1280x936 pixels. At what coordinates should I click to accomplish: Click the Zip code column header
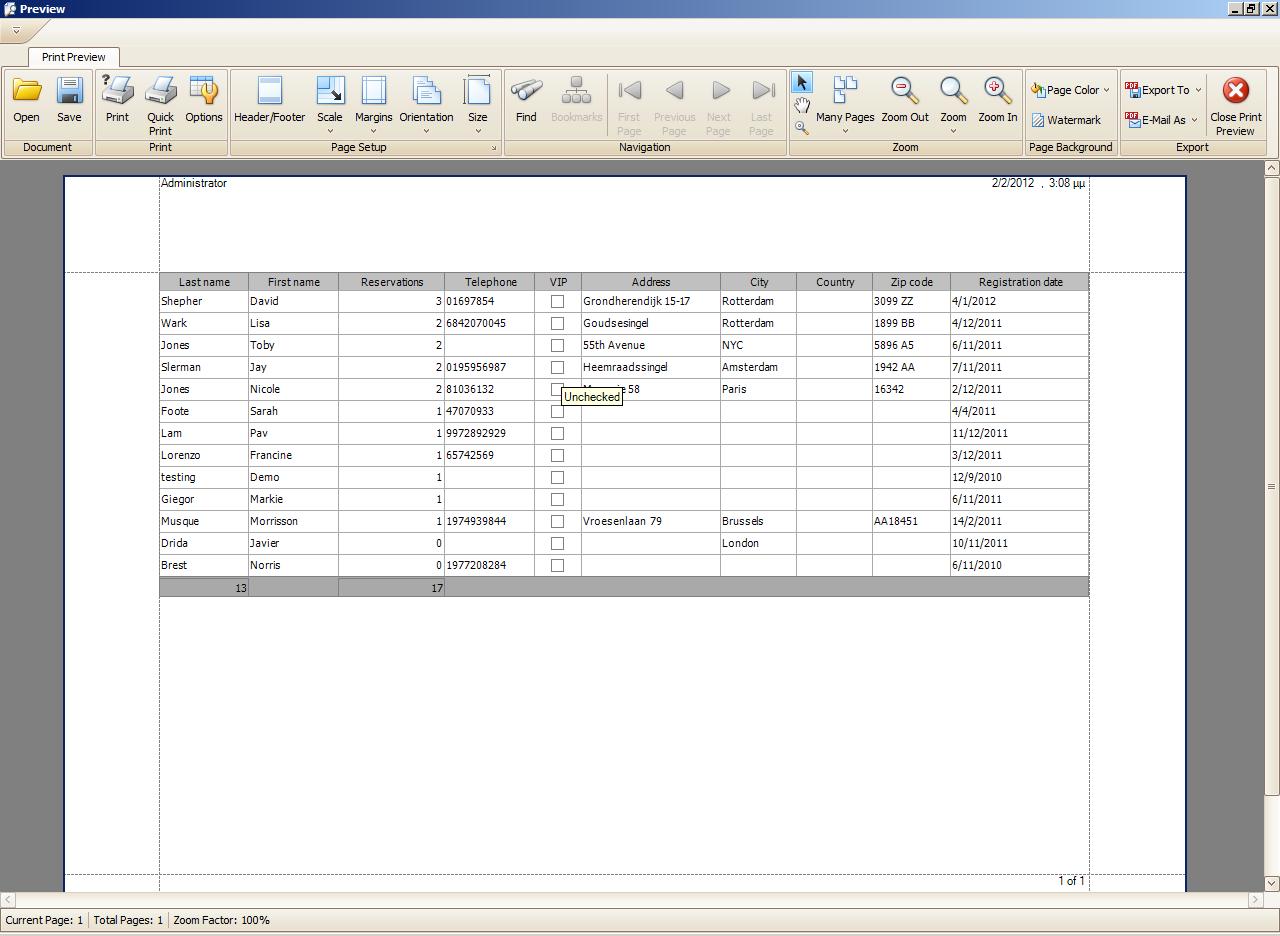click(912, 282)
